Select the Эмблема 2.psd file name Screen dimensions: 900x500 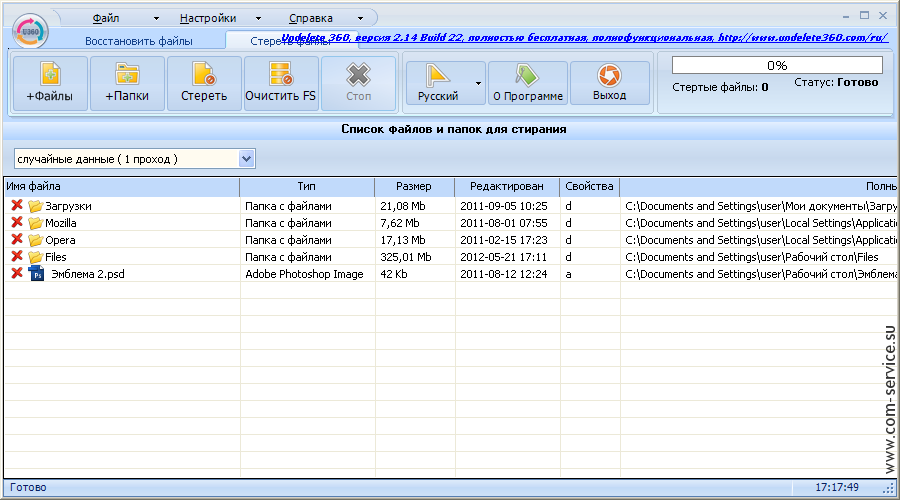tap(88, 274)
